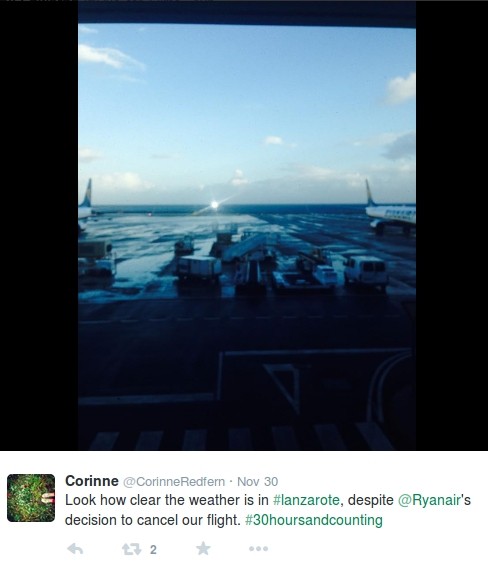Open the @Ryanair mention link
Viewport: 488px width, 565px height.
click(x=430, y=500)
